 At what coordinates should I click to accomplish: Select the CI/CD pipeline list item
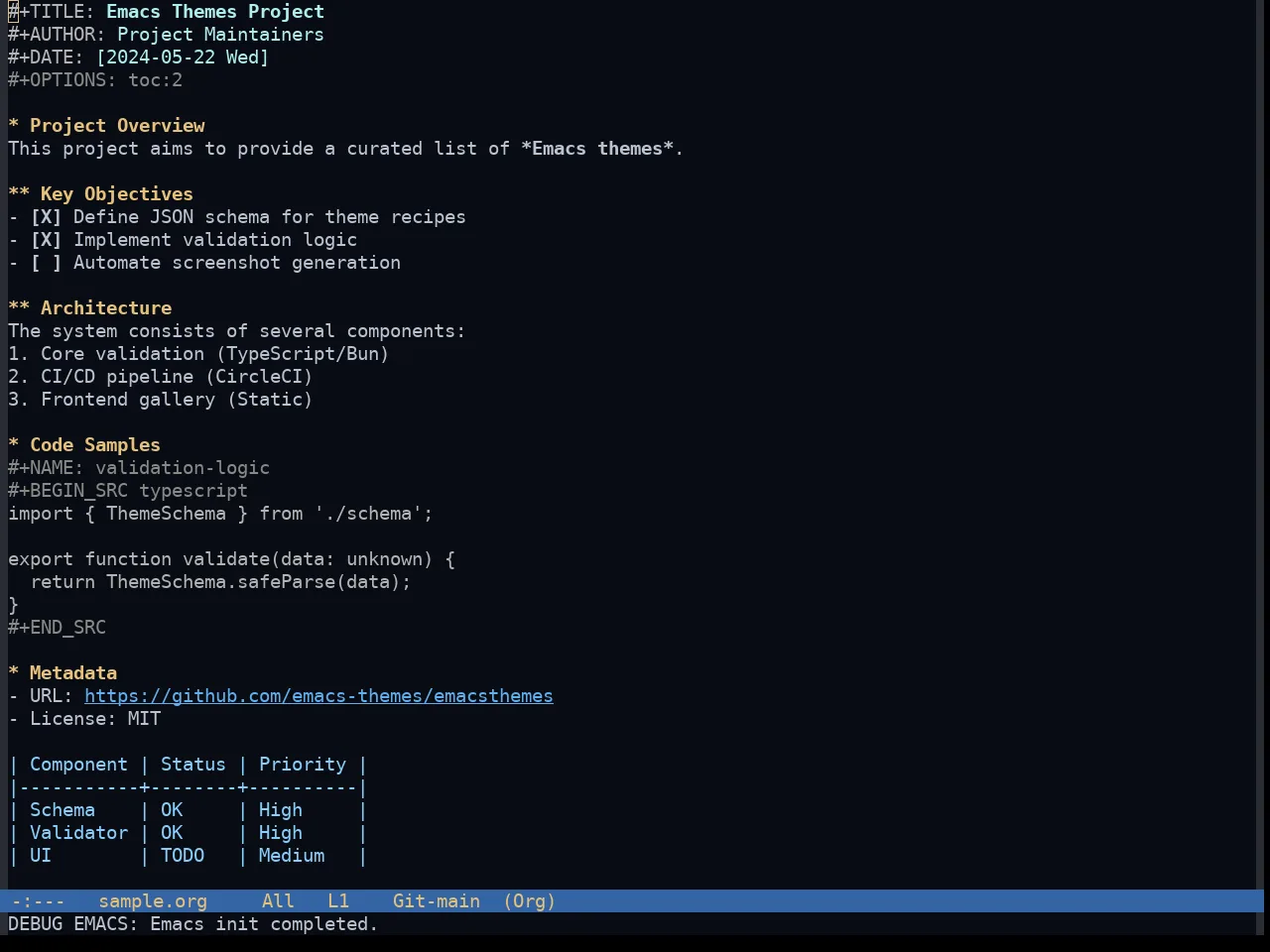coord(161,377)
